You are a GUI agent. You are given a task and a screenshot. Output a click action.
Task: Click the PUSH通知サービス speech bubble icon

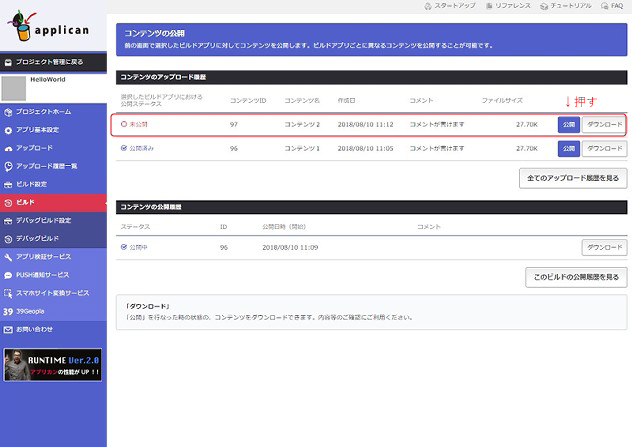[x=8, y=275]
